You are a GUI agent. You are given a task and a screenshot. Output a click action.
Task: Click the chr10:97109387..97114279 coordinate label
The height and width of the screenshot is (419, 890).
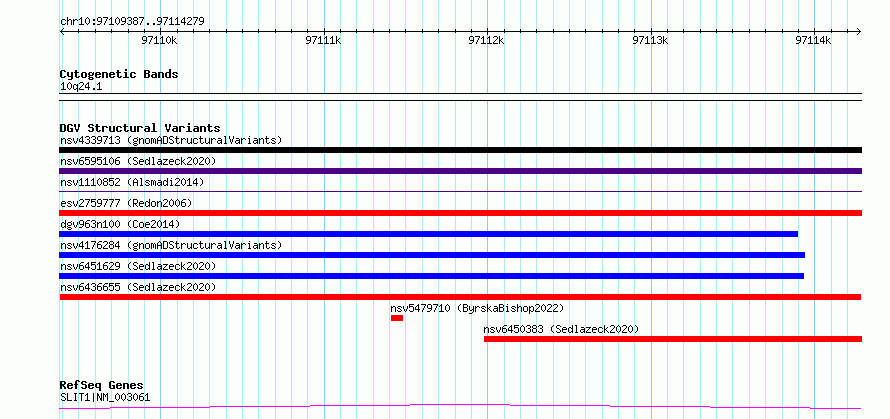coord(132,22)
